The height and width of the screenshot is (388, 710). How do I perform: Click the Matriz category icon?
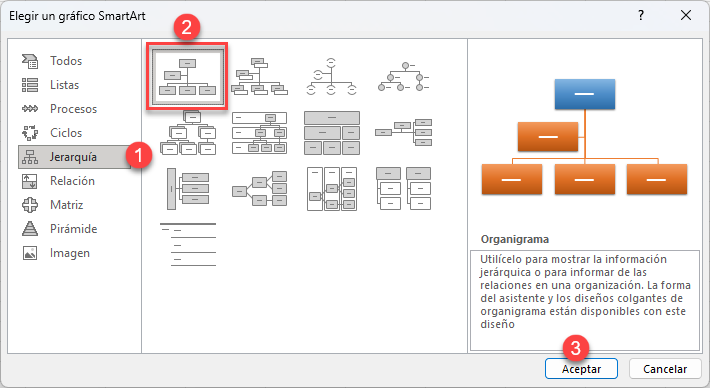coord(30,205)
